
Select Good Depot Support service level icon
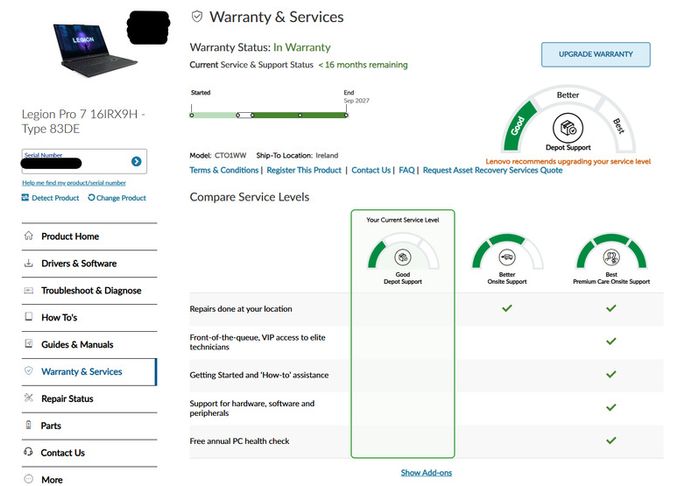tap(403, 257)
